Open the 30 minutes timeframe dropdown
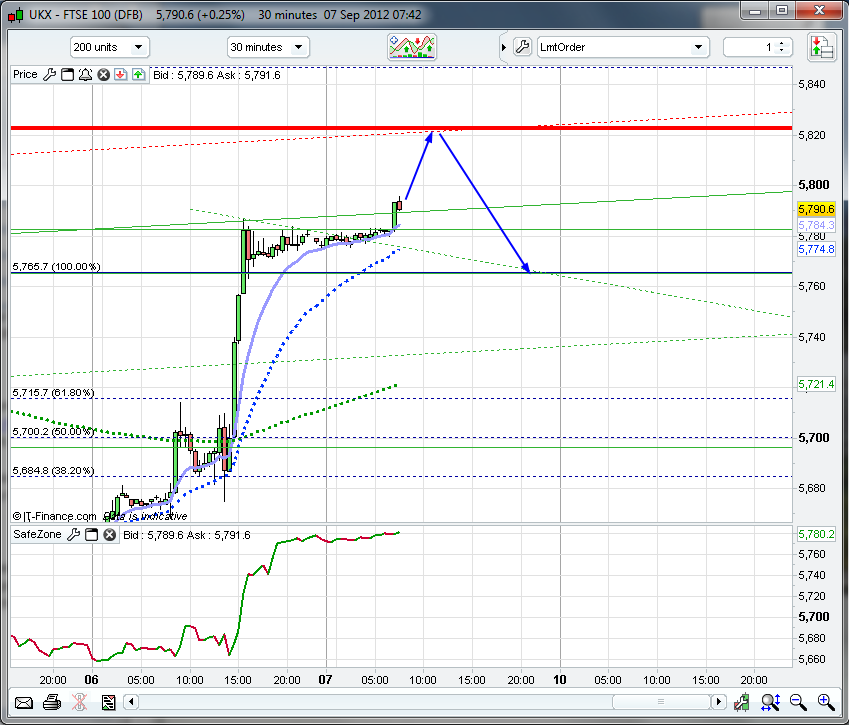The image size is (849, 725). click(x=267, y=47)
